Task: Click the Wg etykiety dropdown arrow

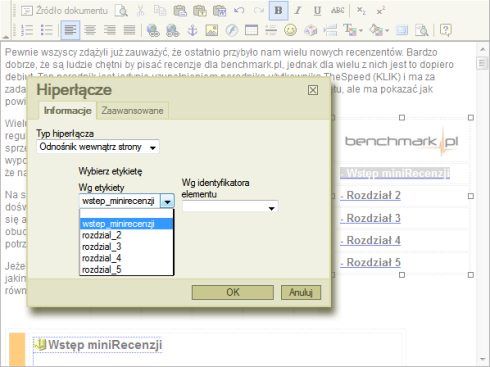Action: 167,201
